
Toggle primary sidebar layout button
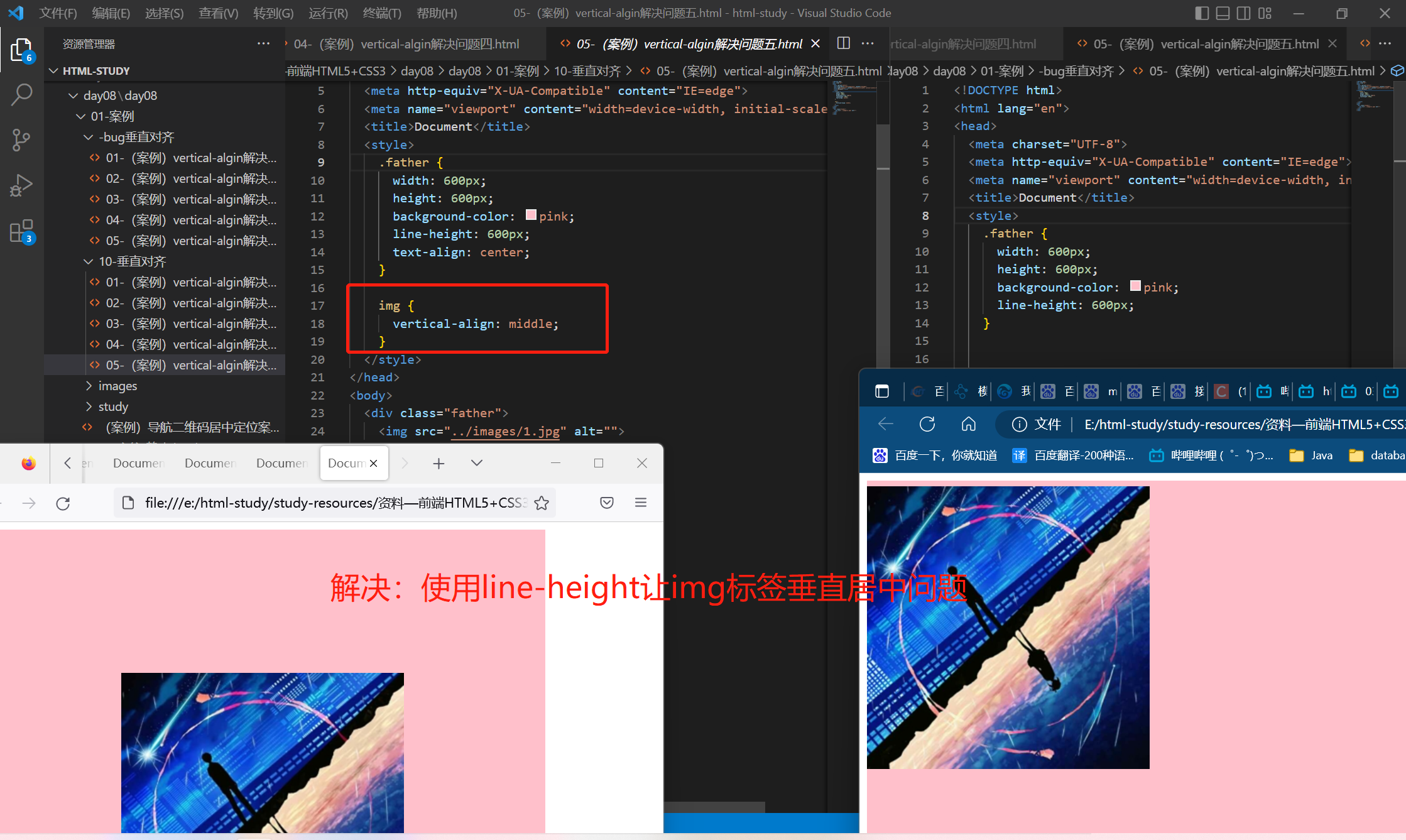point(1201,13)
